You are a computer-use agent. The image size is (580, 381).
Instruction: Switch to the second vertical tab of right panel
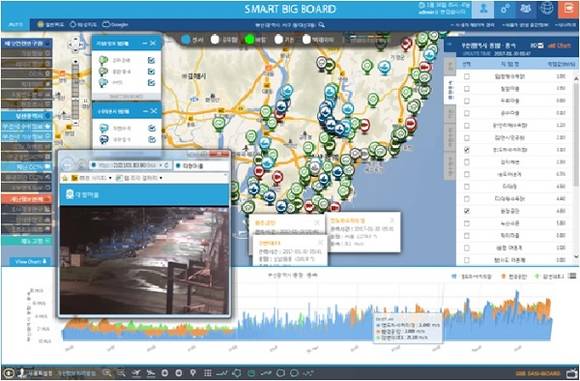(450, 91)
